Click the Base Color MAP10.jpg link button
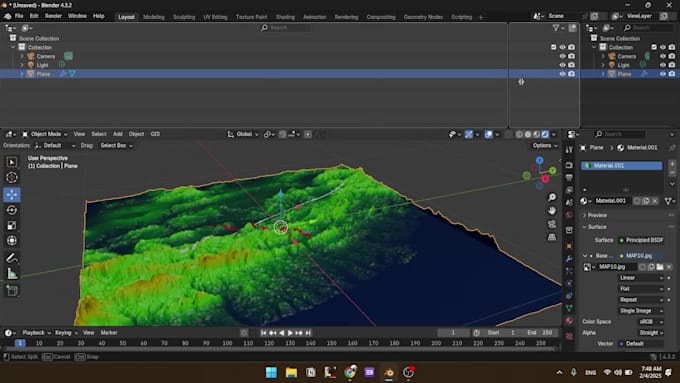Screen dimensions: 680x383 (642, 255)
